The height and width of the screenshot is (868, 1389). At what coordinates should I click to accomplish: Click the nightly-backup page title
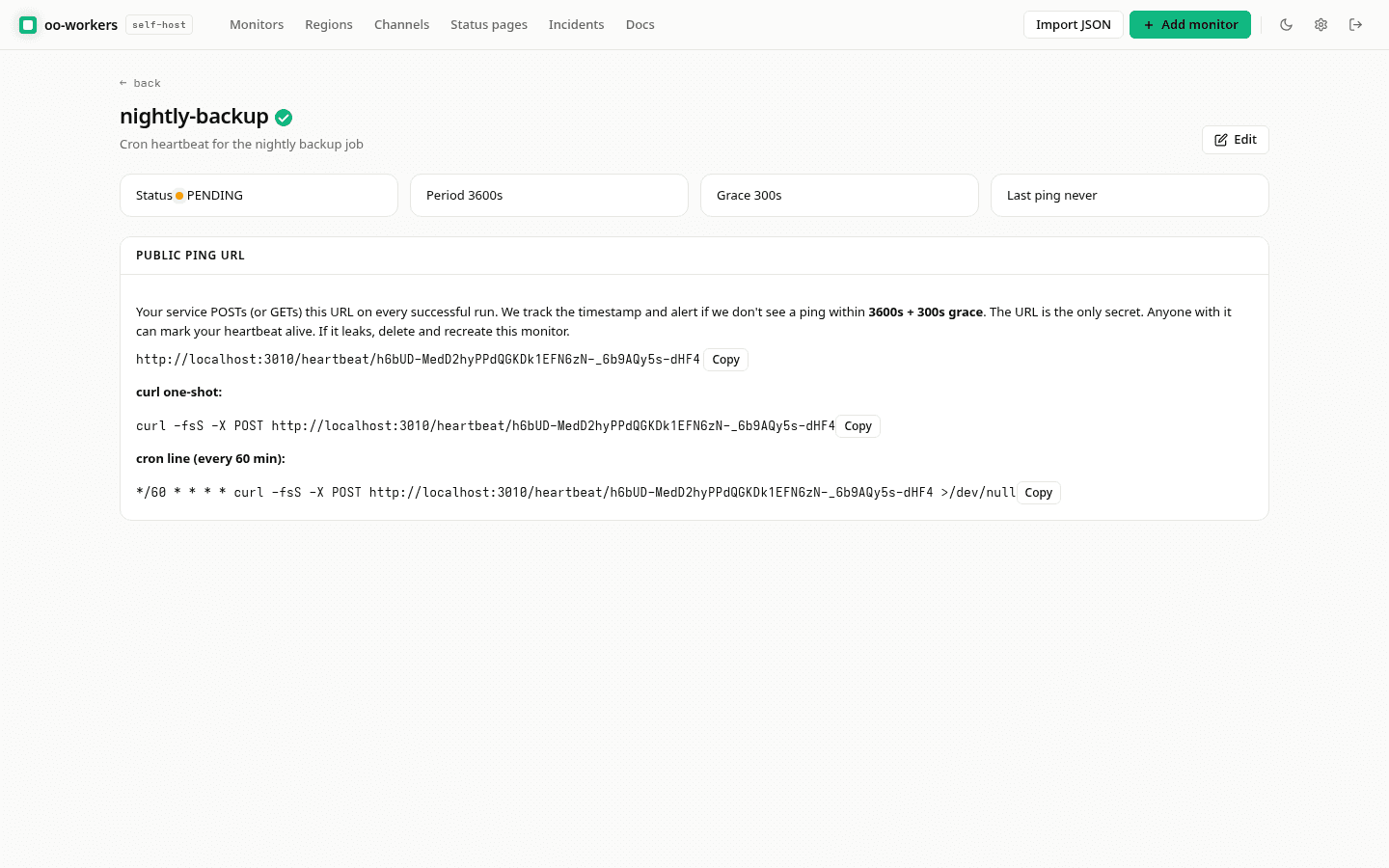tap(194, 117)
